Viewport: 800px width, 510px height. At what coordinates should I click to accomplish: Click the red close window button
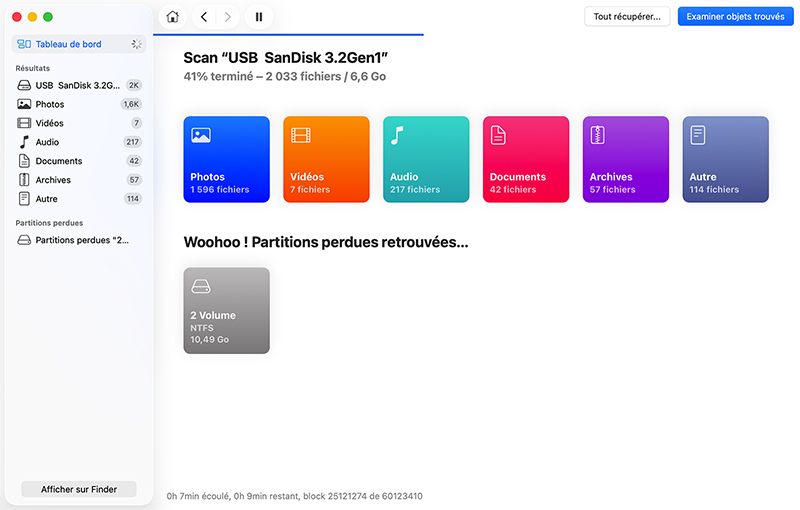17,17
